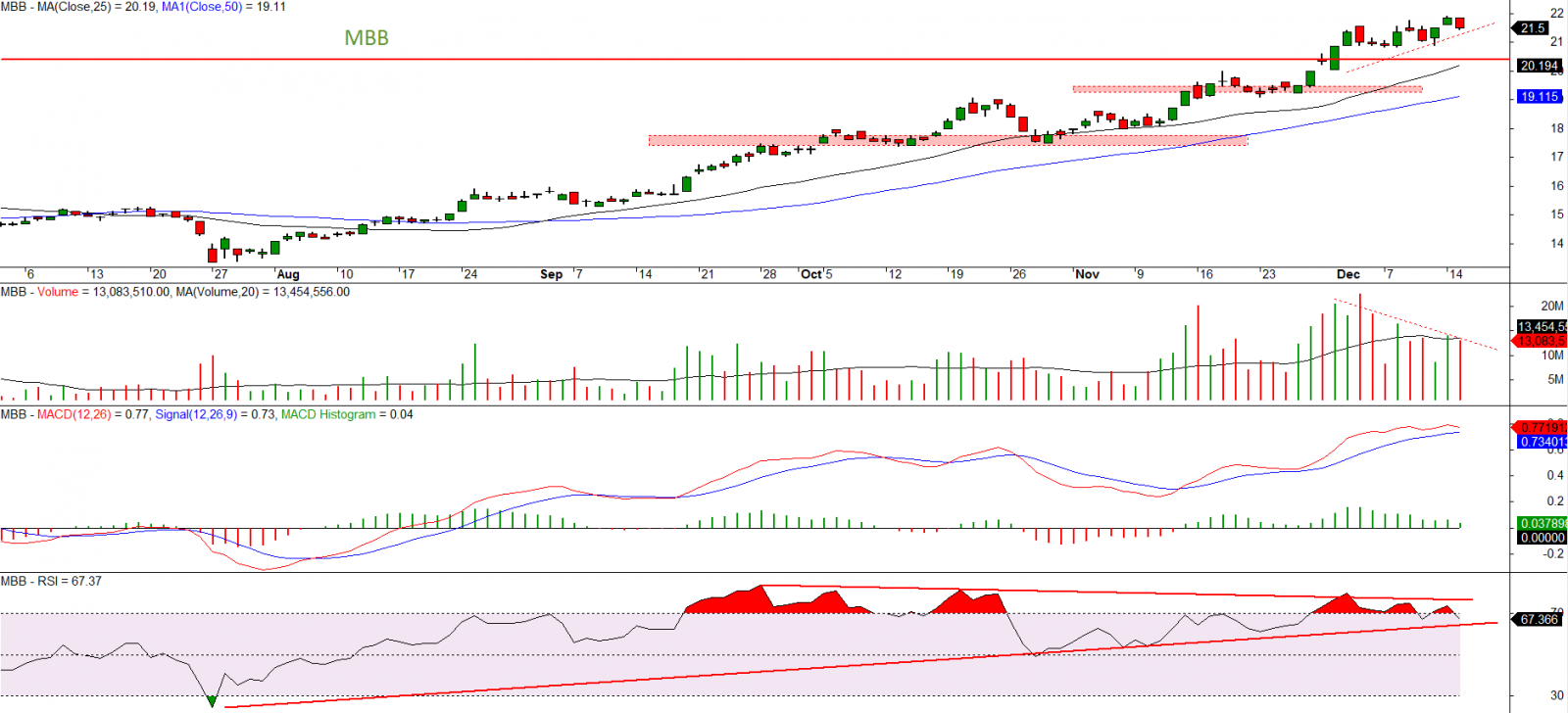Image resolution: width=1568 pixels, height=713 pixels.
Task: Select the dashed red volume downtrend line
Action: 1416,324
